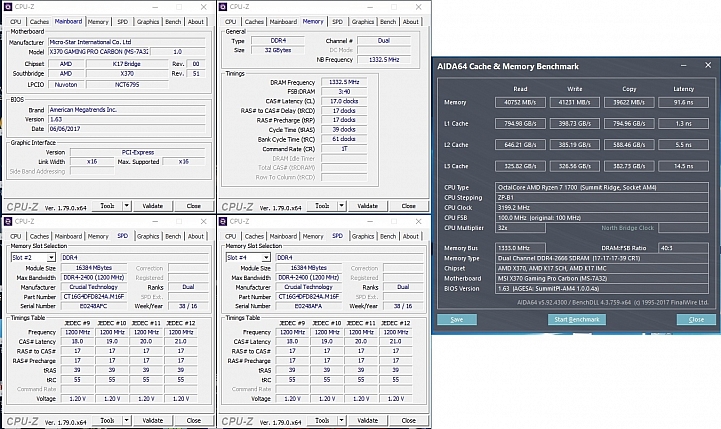Image resolution: width=721 pixels, height=429 pixels.
Task: Expand Tools dropdown arrow in Slot #2 window
Action: pyautogui.click(x=126, y=420)
